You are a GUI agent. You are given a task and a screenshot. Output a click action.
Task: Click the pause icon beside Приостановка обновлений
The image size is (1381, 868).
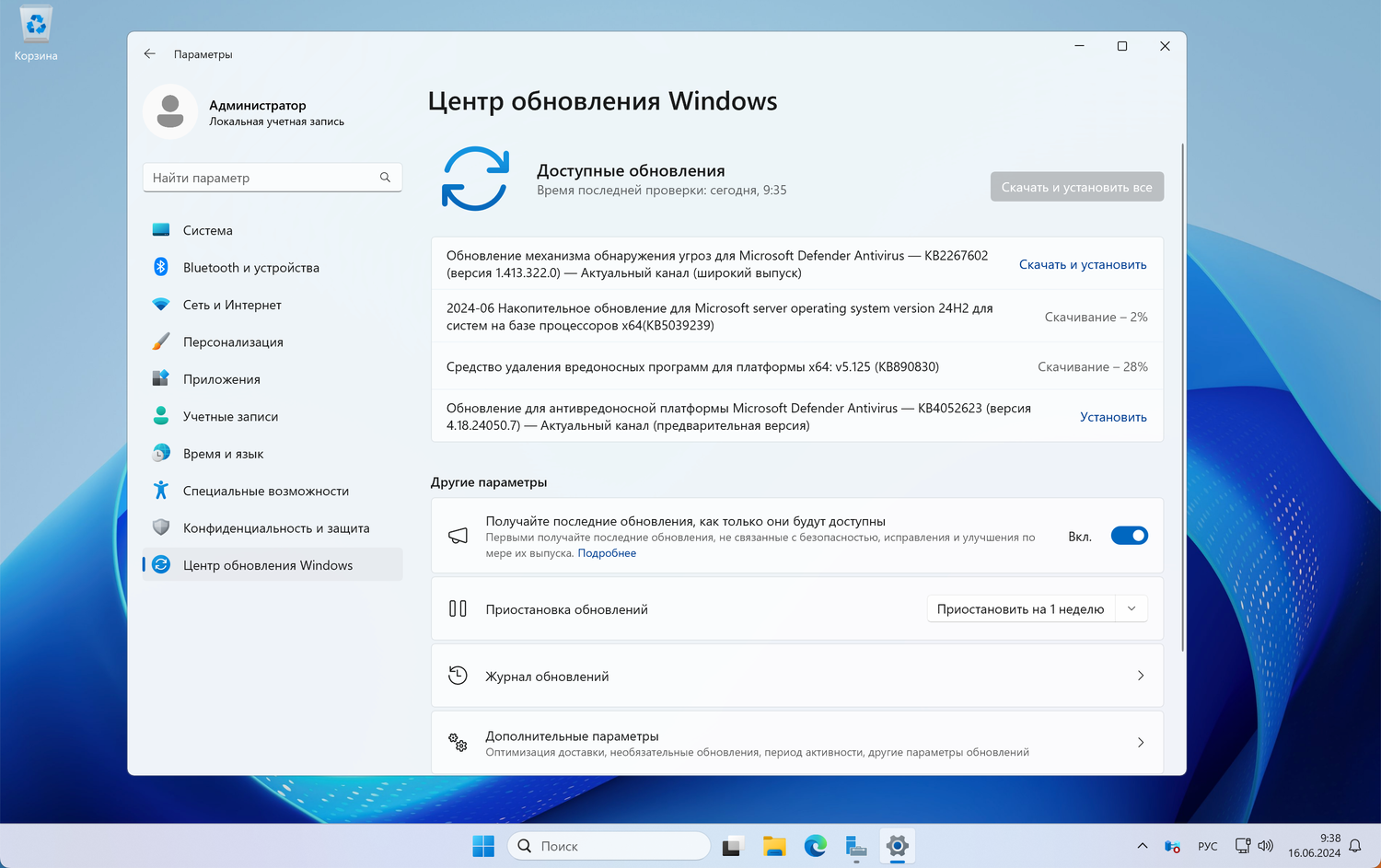click(458, 608)
